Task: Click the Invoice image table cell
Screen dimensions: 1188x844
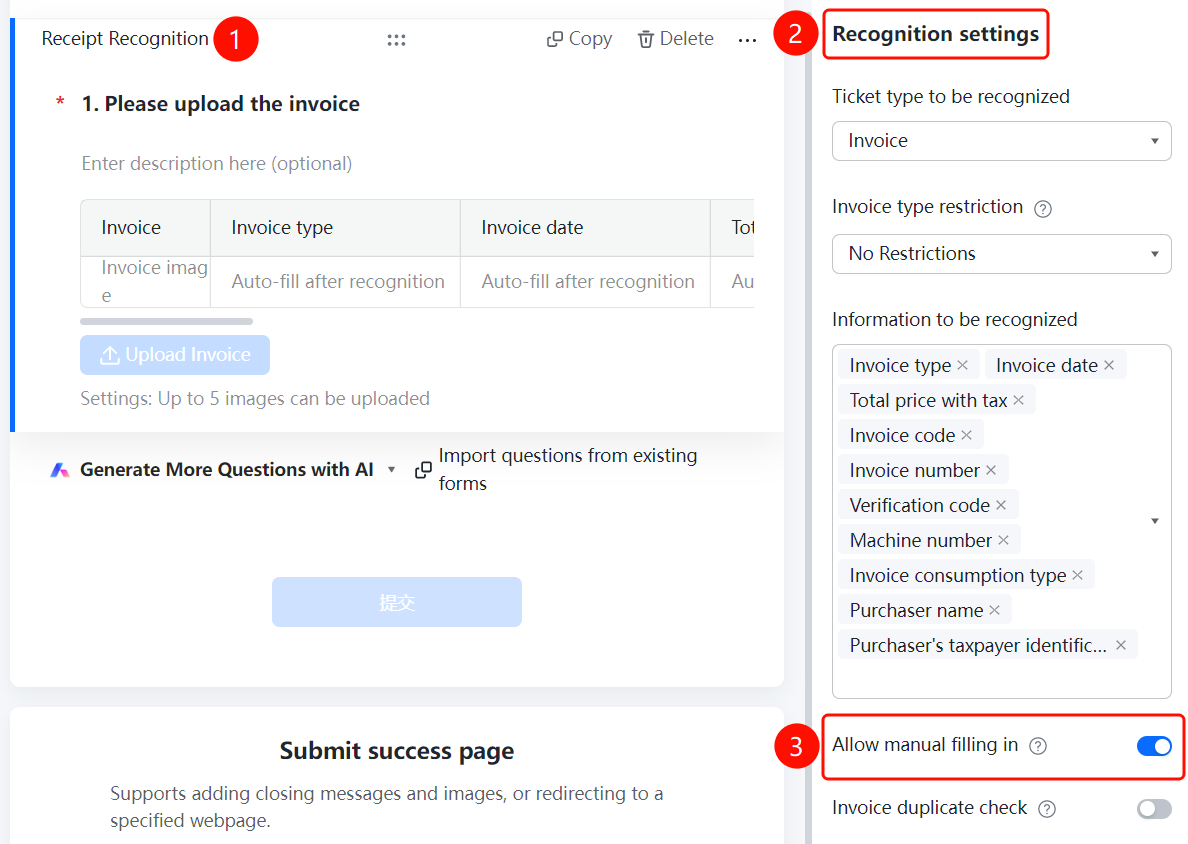Action: coord(145,282)
